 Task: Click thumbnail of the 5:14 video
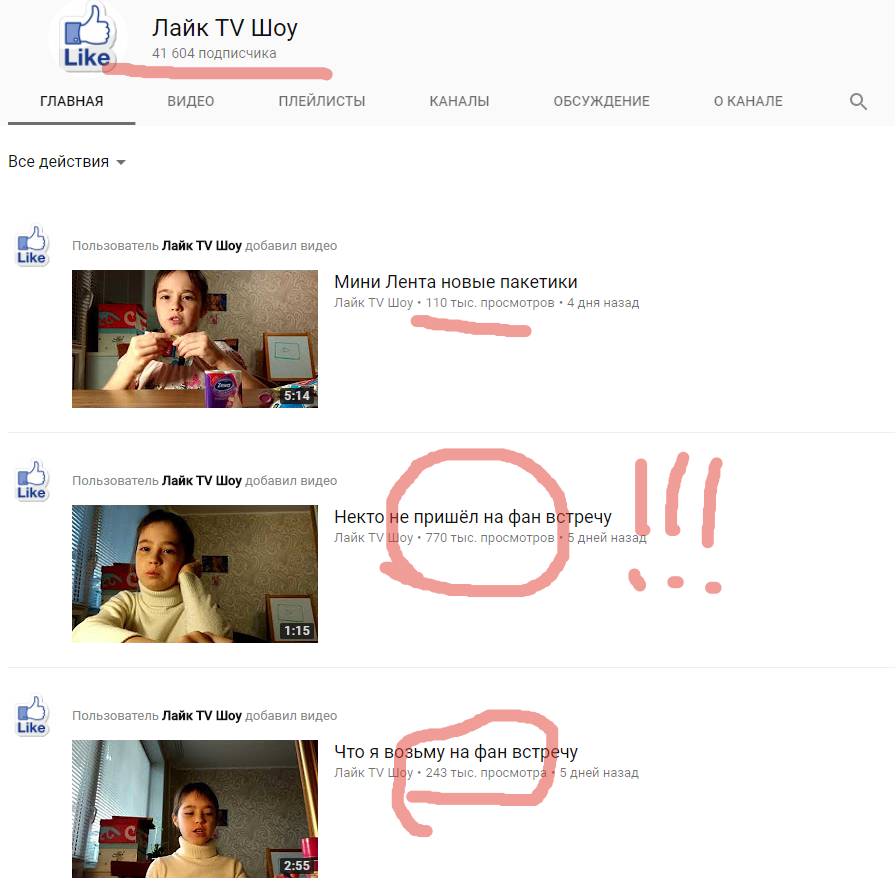pyautogui.click(x=195, y=339)
